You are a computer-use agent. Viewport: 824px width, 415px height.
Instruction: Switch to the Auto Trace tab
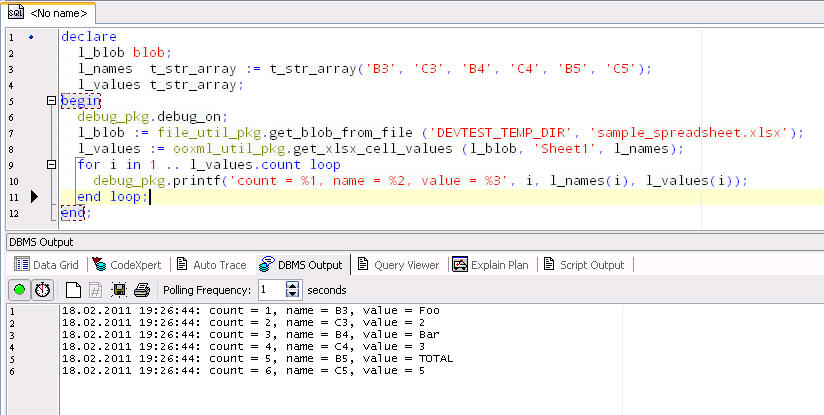[211, 264]
